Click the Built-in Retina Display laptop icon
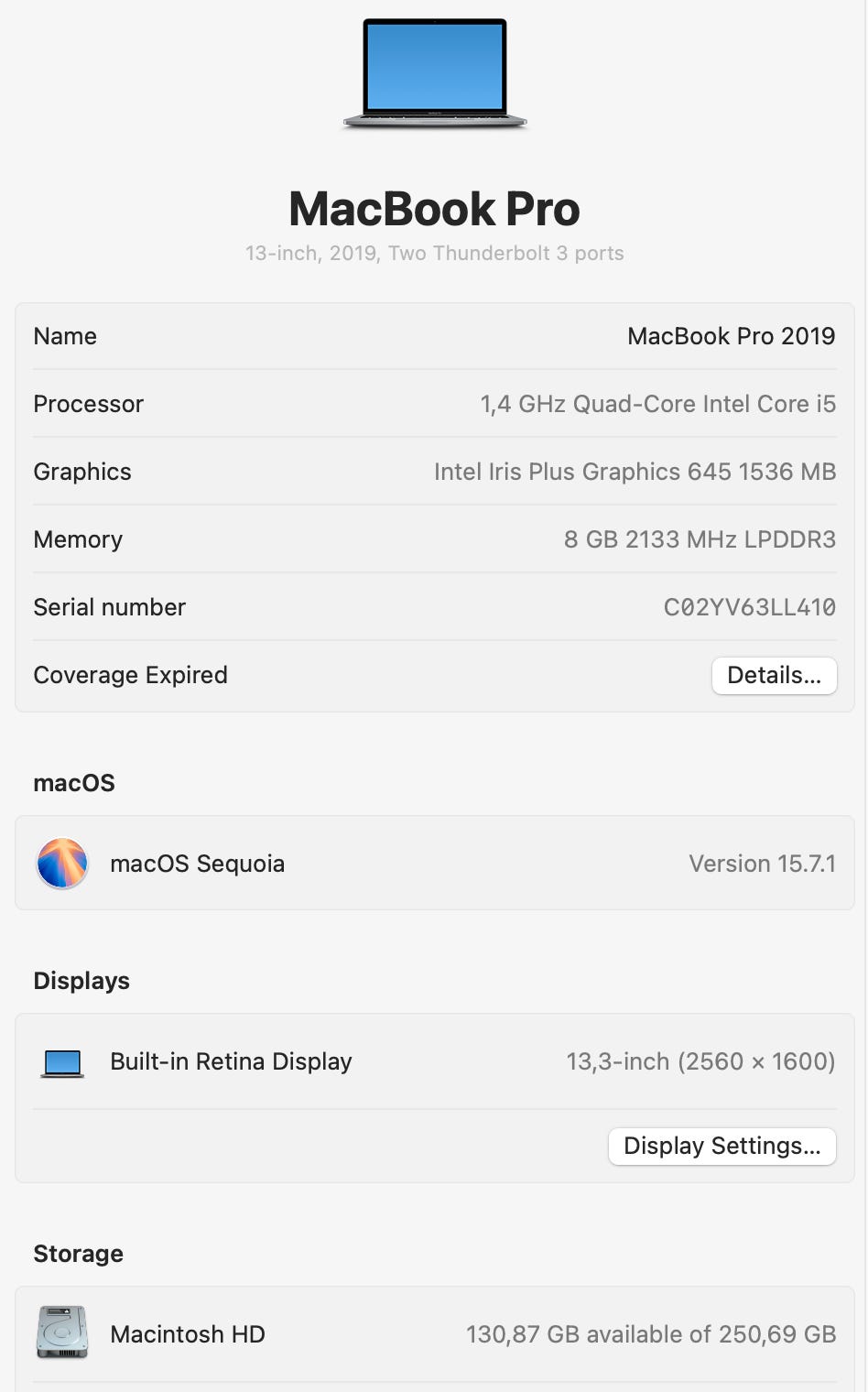 coord(62,1062)
